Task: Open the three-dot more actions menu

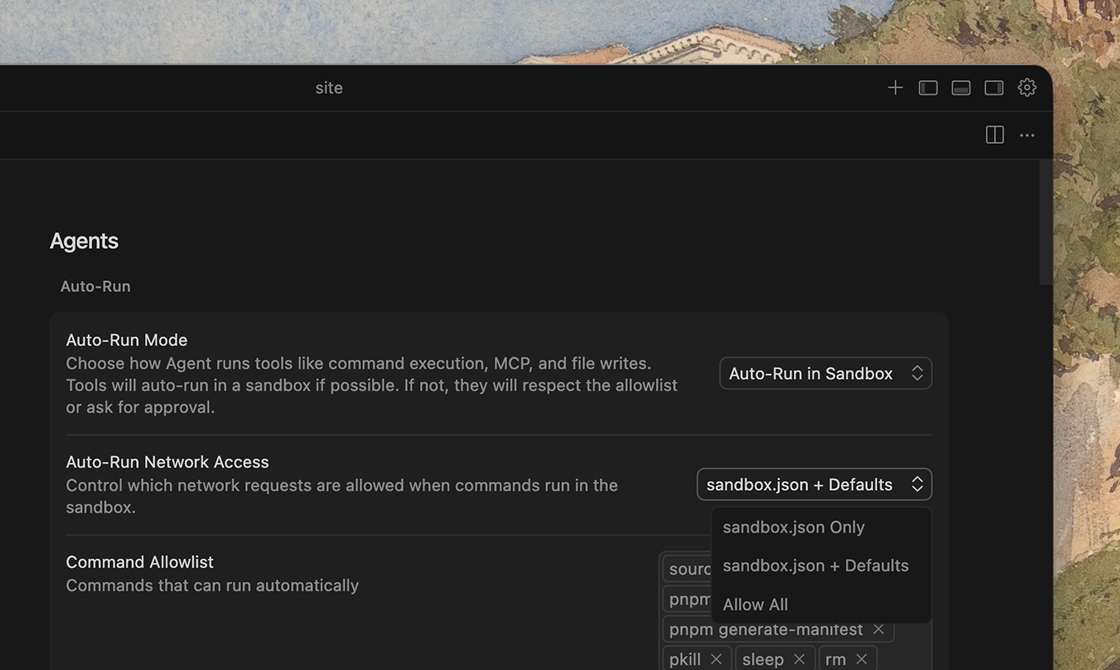Action: pos(1027,135)
